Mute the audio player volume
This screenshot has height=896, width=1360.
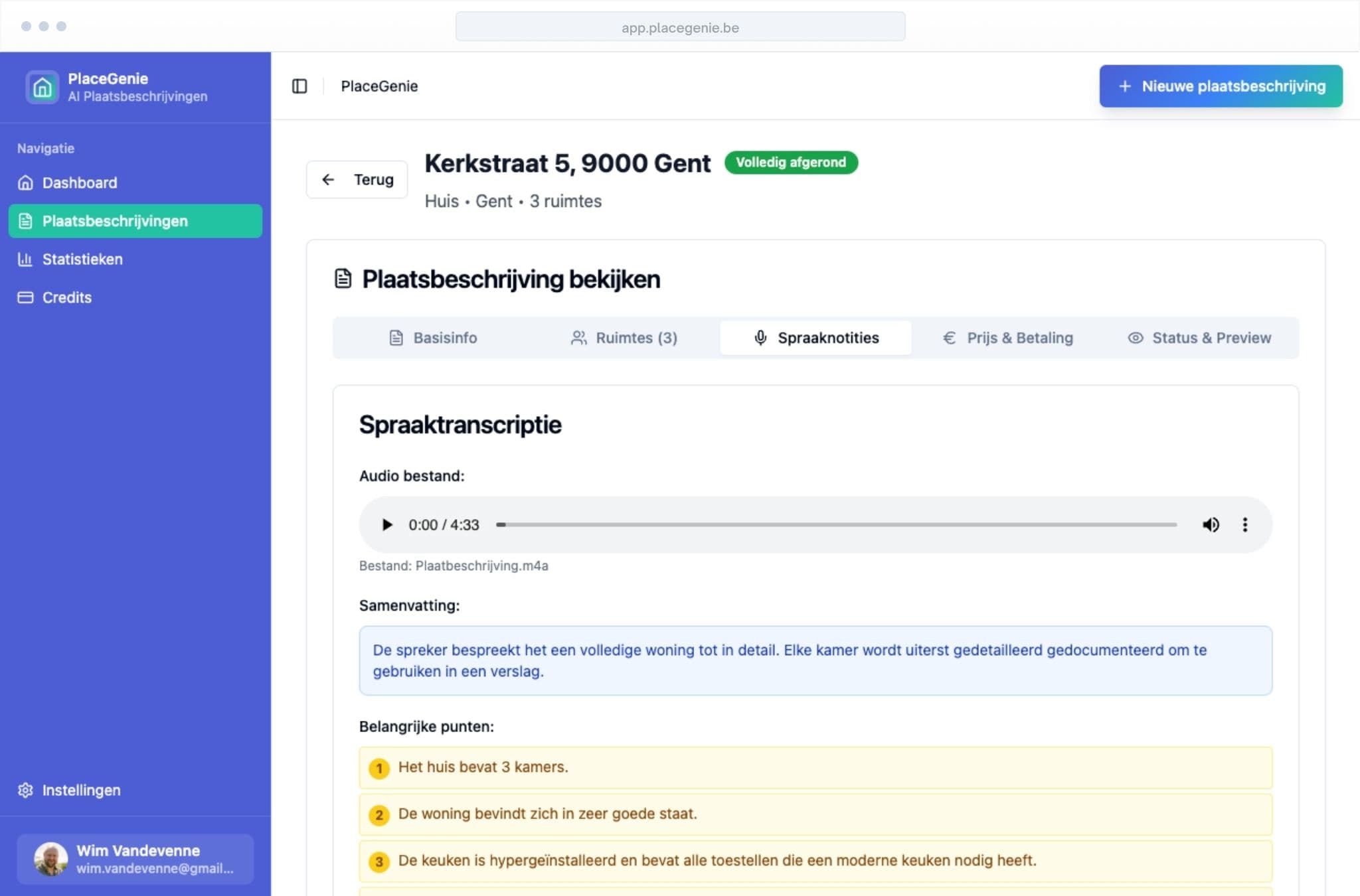(x=1211, y=525)
